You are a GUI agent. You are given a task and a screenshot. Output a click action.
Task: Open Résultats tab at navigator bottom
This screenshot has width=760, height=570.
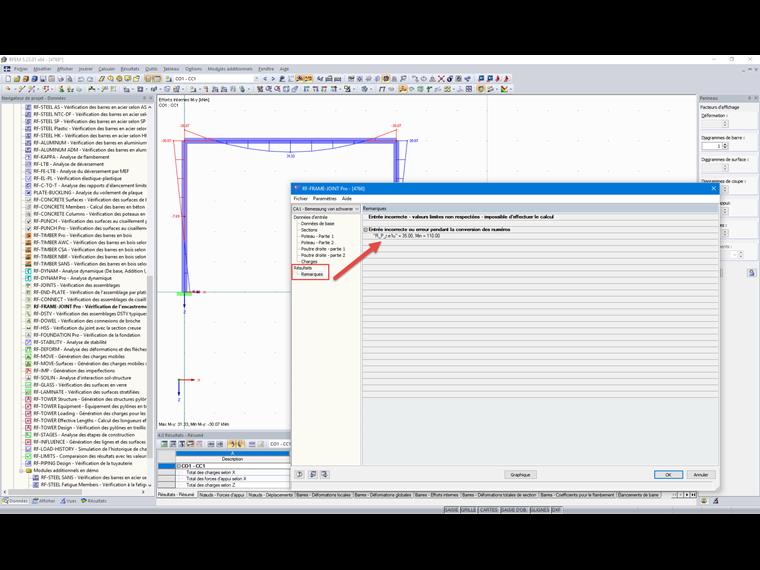pyautogui.click(x=94, y=501)
